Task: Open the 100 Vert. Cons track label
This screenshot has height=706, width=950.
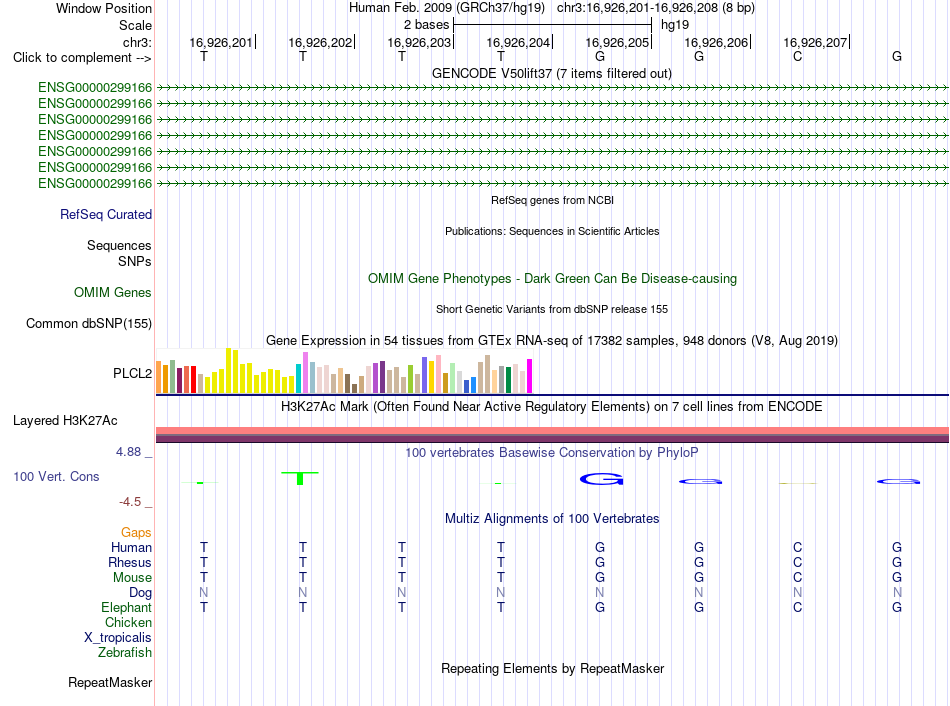Action: (56, 477)
